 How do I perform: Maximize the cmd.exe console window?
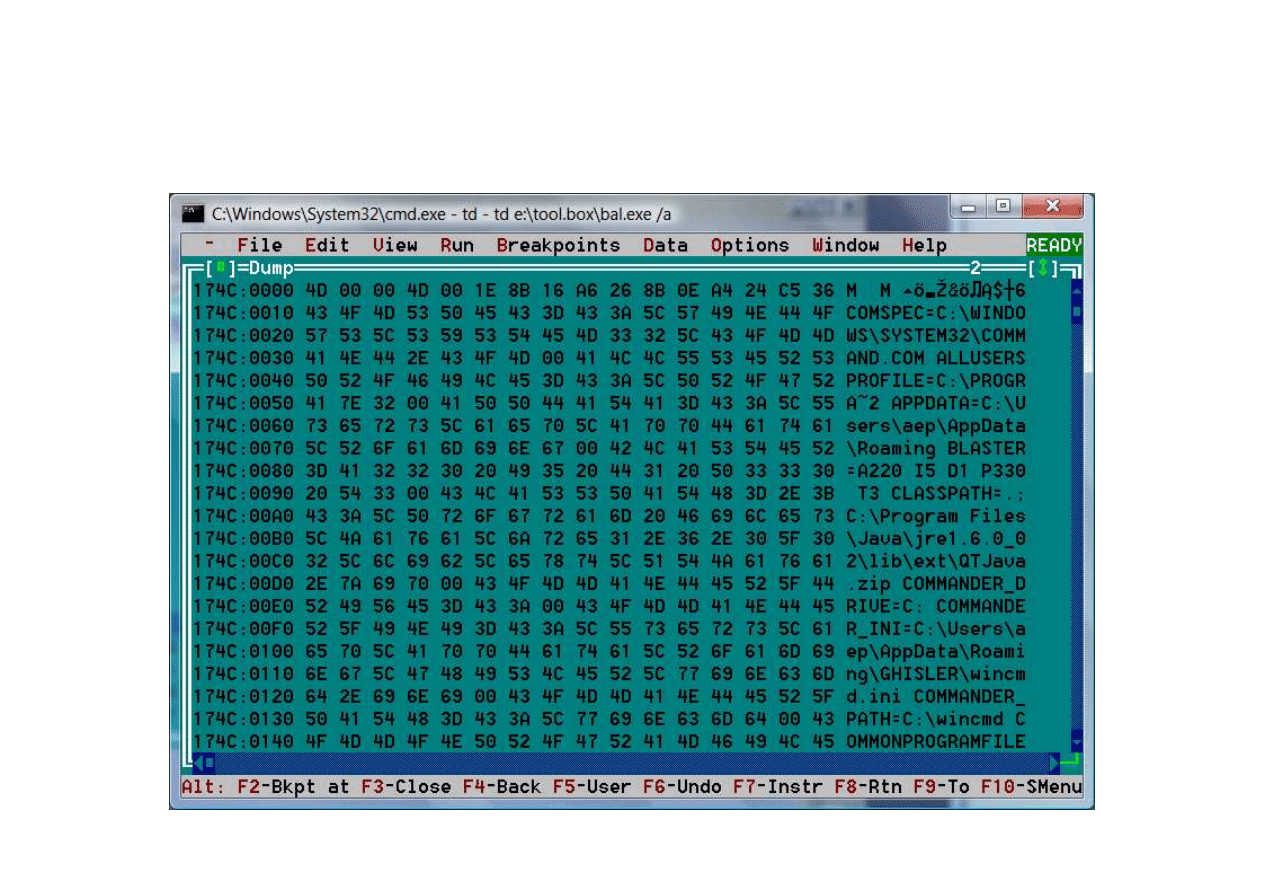[x=1003, y=207]
